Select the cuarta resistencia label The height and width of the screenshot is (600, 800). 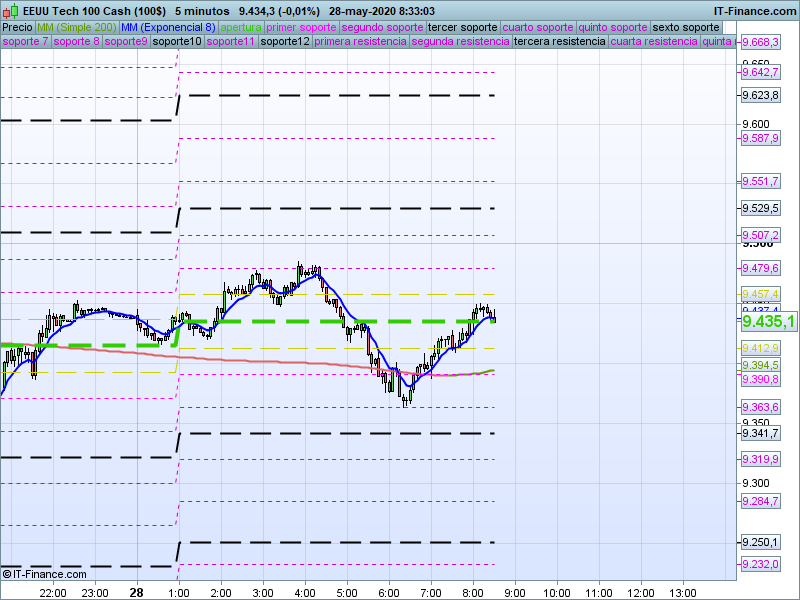coord(654,42)
